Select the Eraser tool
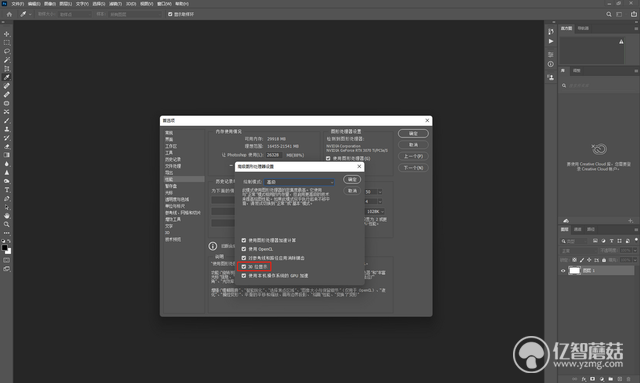 click(7, 147)
